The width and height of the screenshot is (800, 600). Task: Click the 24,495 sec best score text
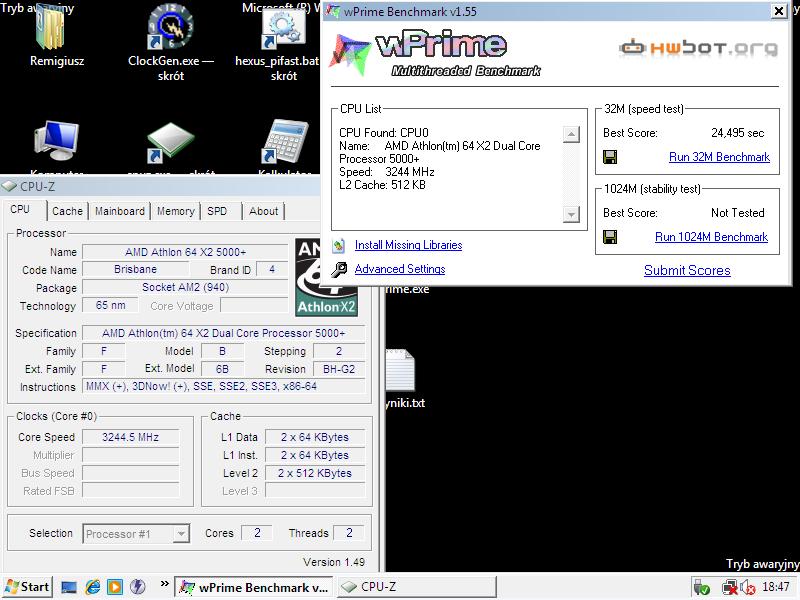(737, 133)
